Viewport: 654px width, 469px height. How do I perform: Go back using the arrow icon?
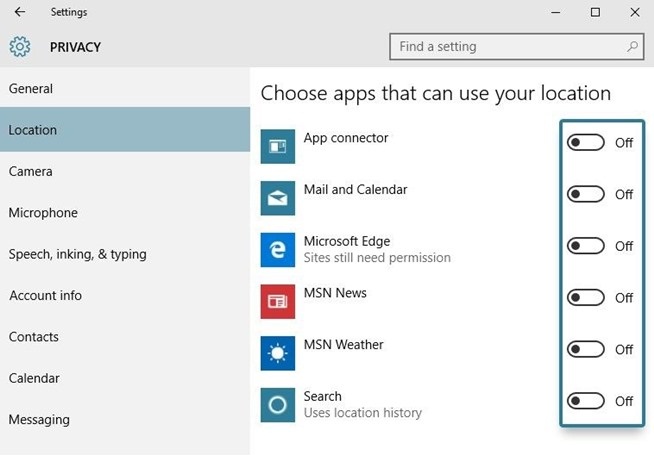click(x=20, y=12)
